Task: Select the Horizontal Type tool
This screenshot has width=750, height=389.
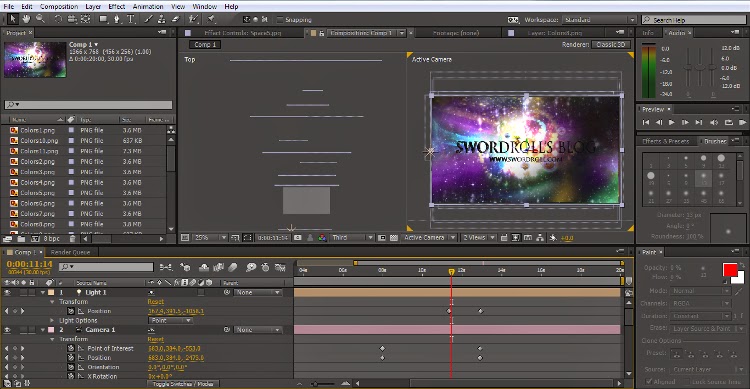Action: [x=131, y=19]
